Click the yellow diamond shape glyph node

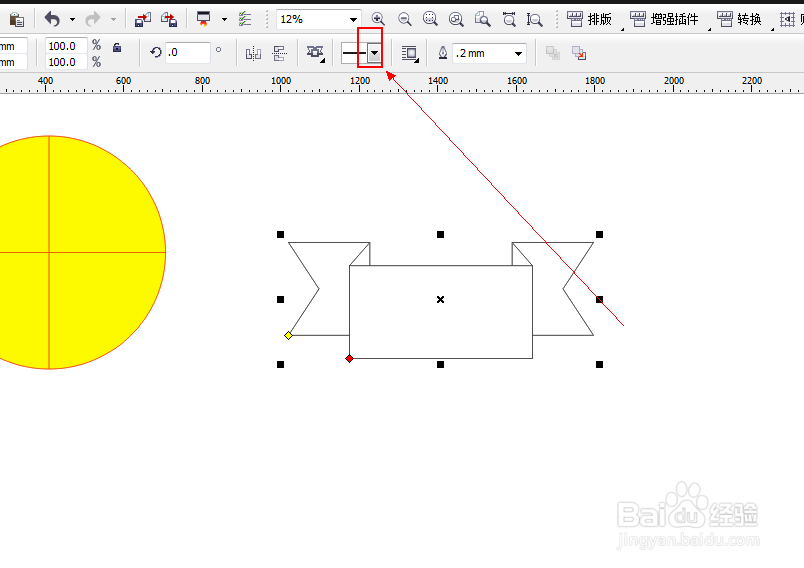coord(288,335)
